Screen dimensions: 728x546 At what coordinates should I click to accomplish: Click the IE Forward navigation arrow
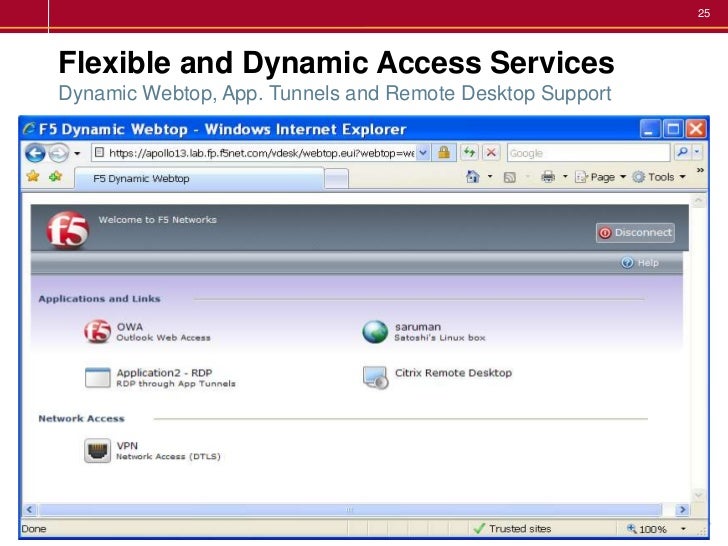coord(58,153)
